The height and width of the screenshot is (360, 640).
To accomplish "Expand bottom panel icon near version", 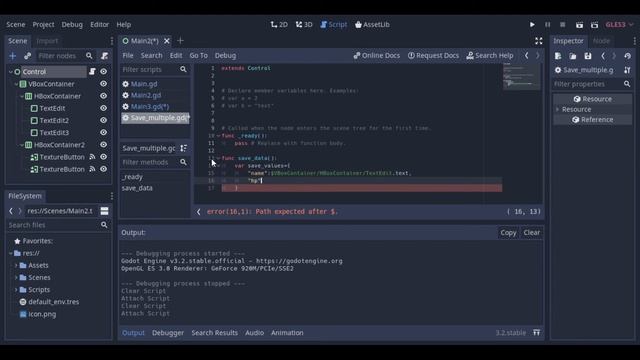I will point(536,333).
